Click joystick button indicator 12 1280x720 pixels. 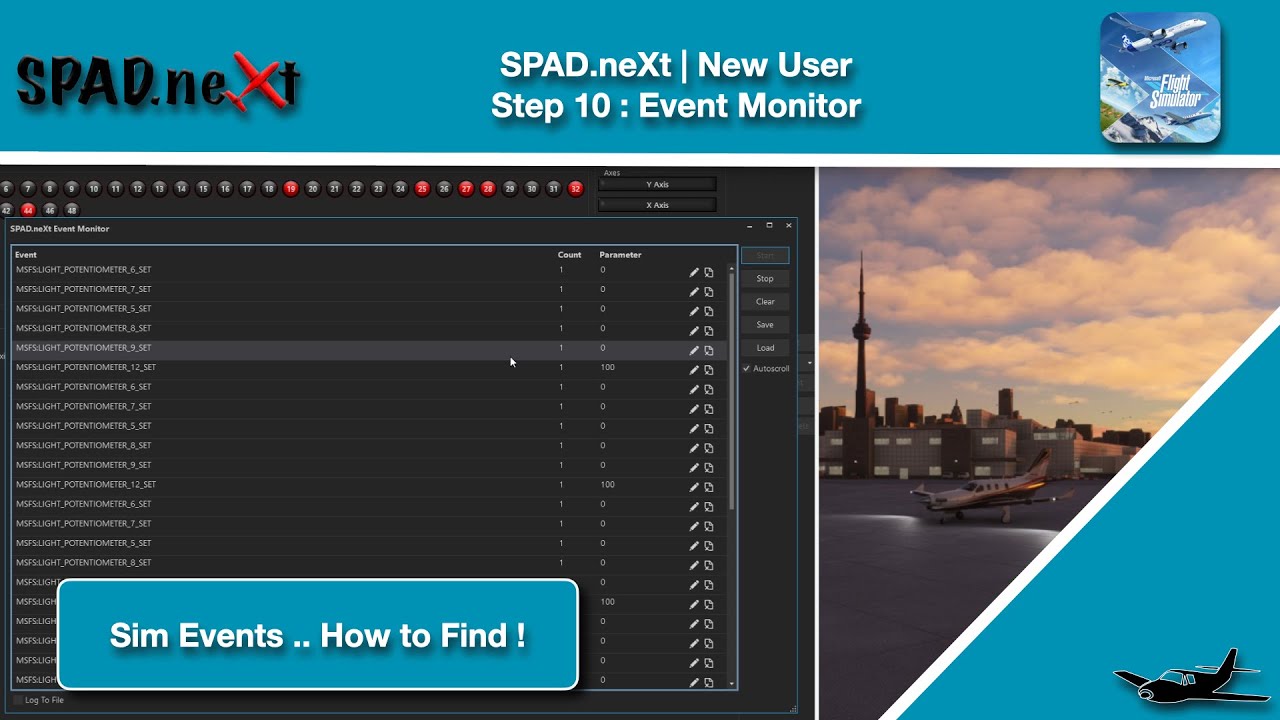click(138, 188)
